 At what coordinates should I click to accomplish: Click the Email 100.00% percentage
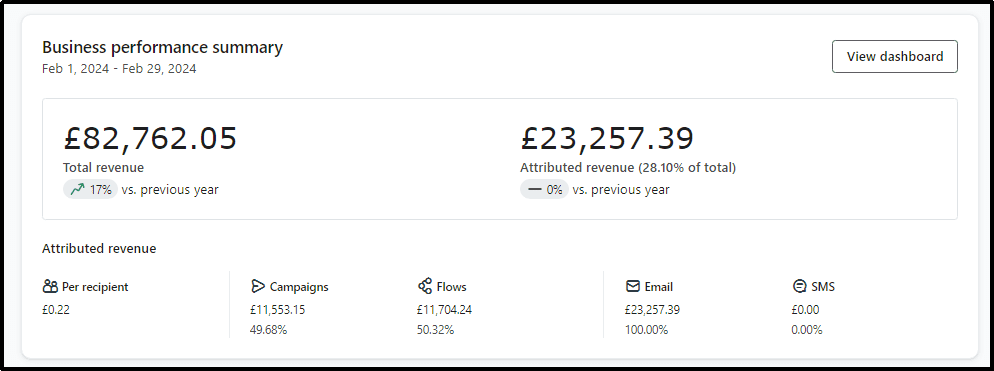(646, 330)
